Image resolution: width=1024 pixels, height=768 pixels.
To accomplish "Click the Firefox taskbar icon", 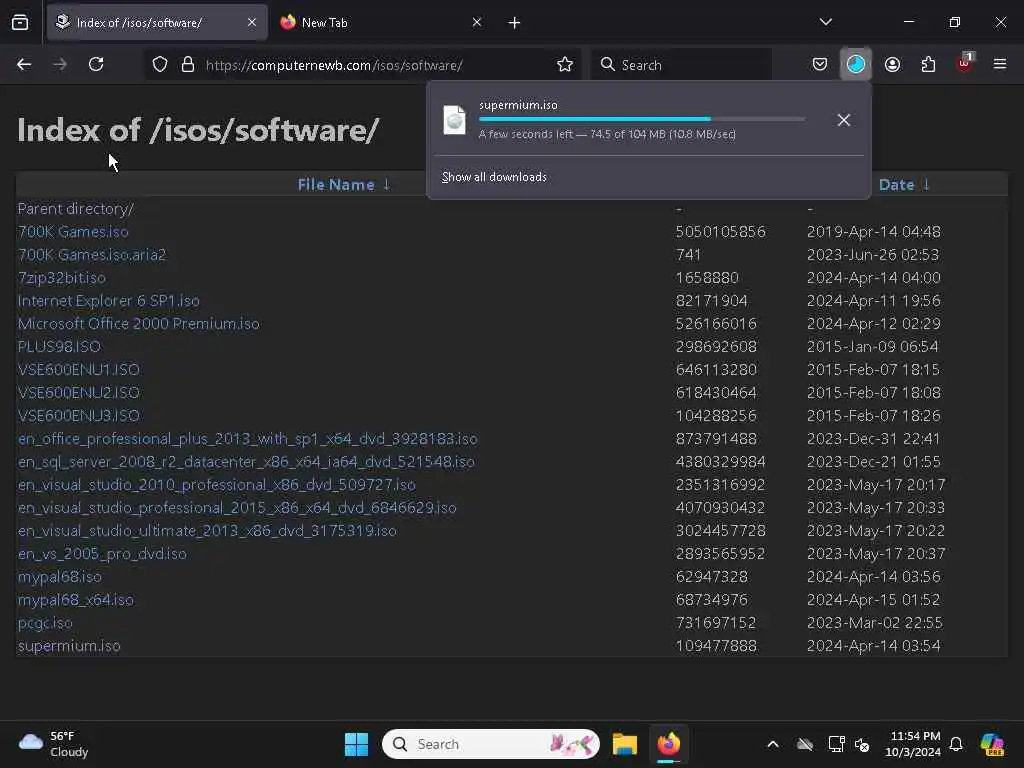I will 669,744.
